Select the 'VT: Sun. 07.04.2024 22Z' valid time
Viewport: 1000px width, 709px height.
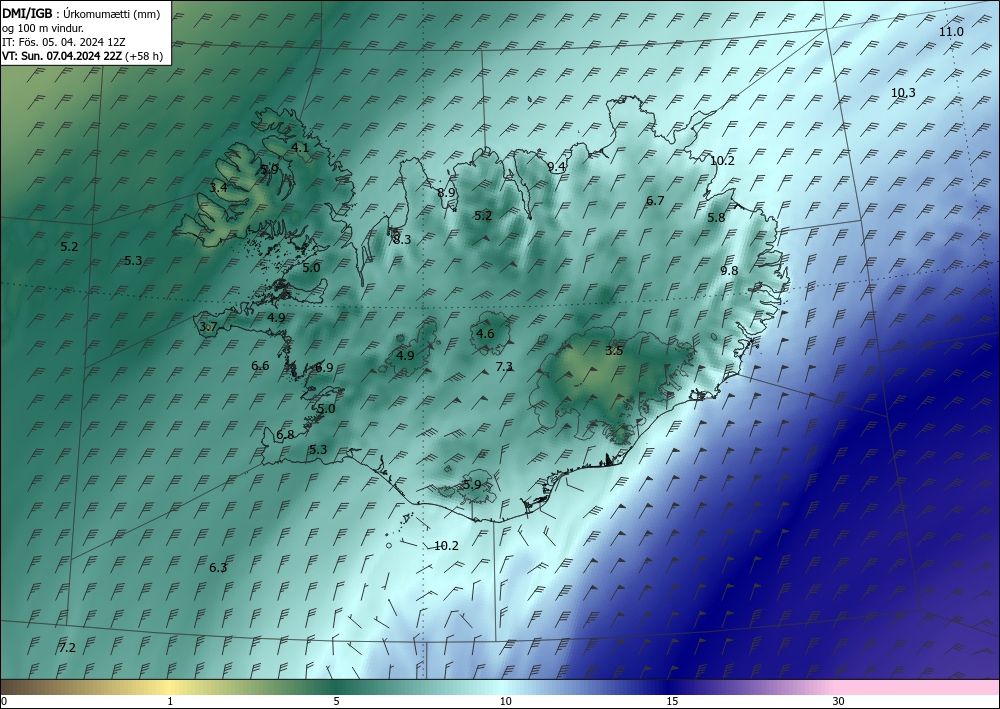tap(62, 56)
